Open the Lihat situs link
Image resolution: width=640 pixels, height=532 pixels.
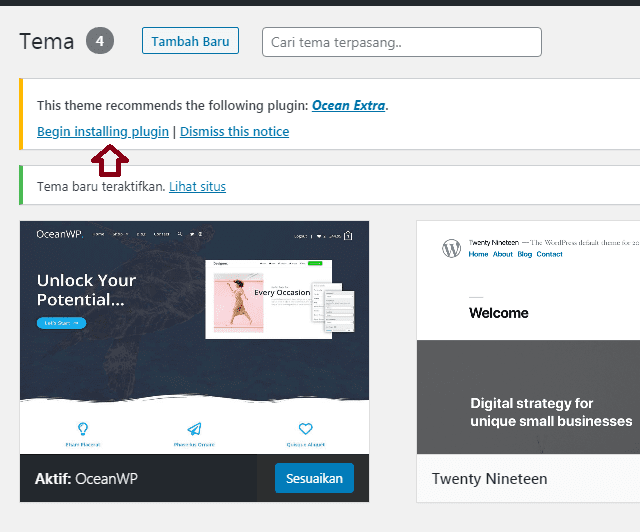pos(197,187)
